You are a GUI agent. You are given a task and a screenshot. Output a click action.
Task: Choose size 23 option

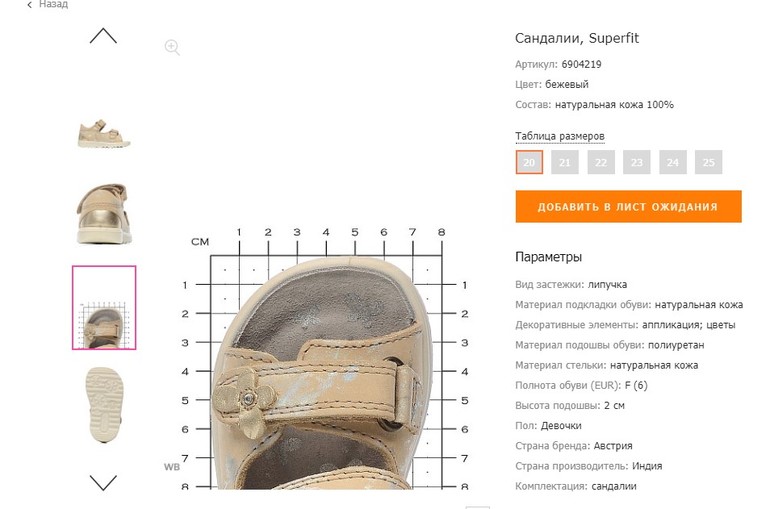637,162
